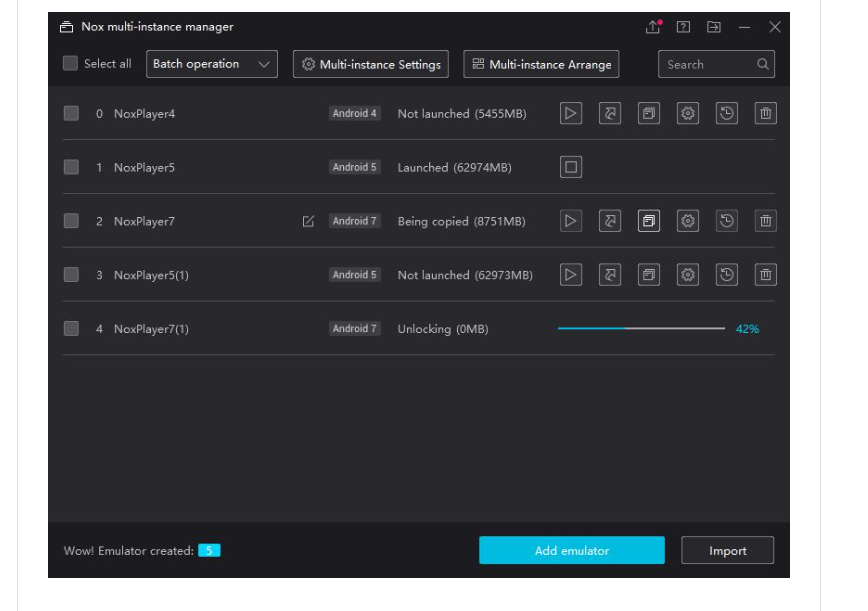Screen dimensions: 868x611
Task: Click the emulator created count badge 5
Action: point(209,550)
